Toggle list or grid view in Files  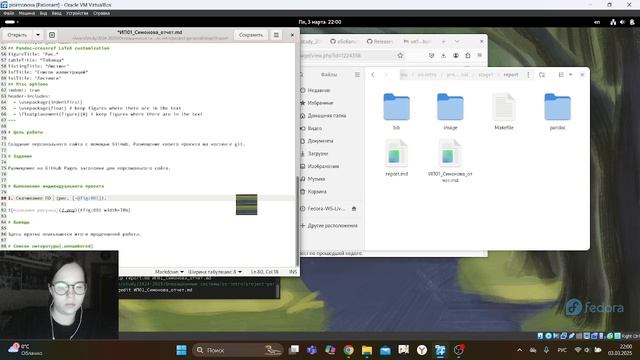point(561,75)
